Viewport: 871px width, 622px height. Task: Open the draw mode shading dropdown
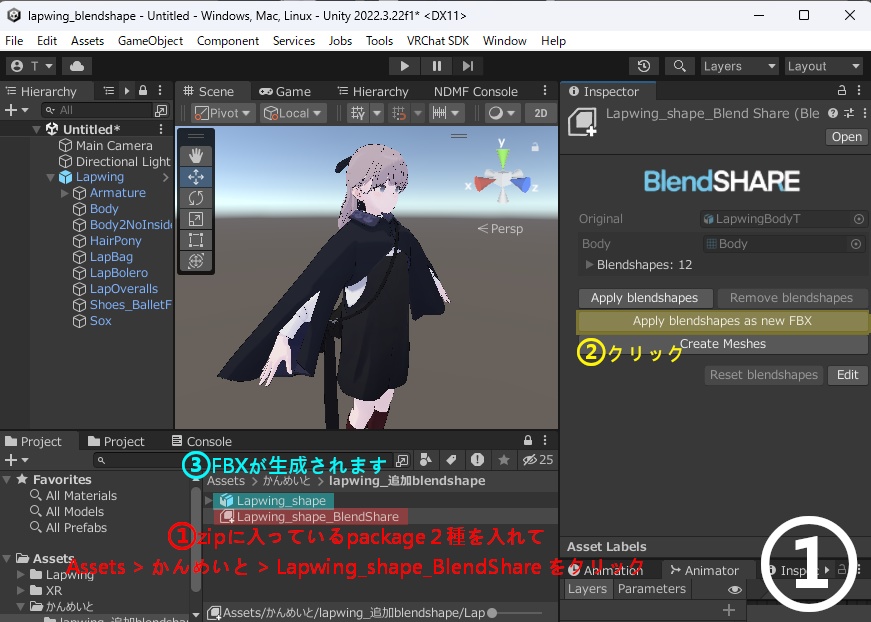pyautogui.click(x=502, y=113)
